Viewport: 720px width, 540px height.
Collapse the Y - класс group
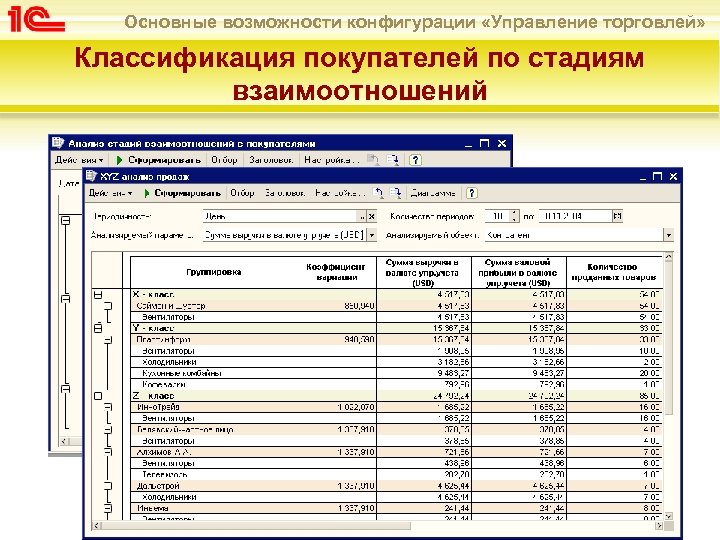98,328
